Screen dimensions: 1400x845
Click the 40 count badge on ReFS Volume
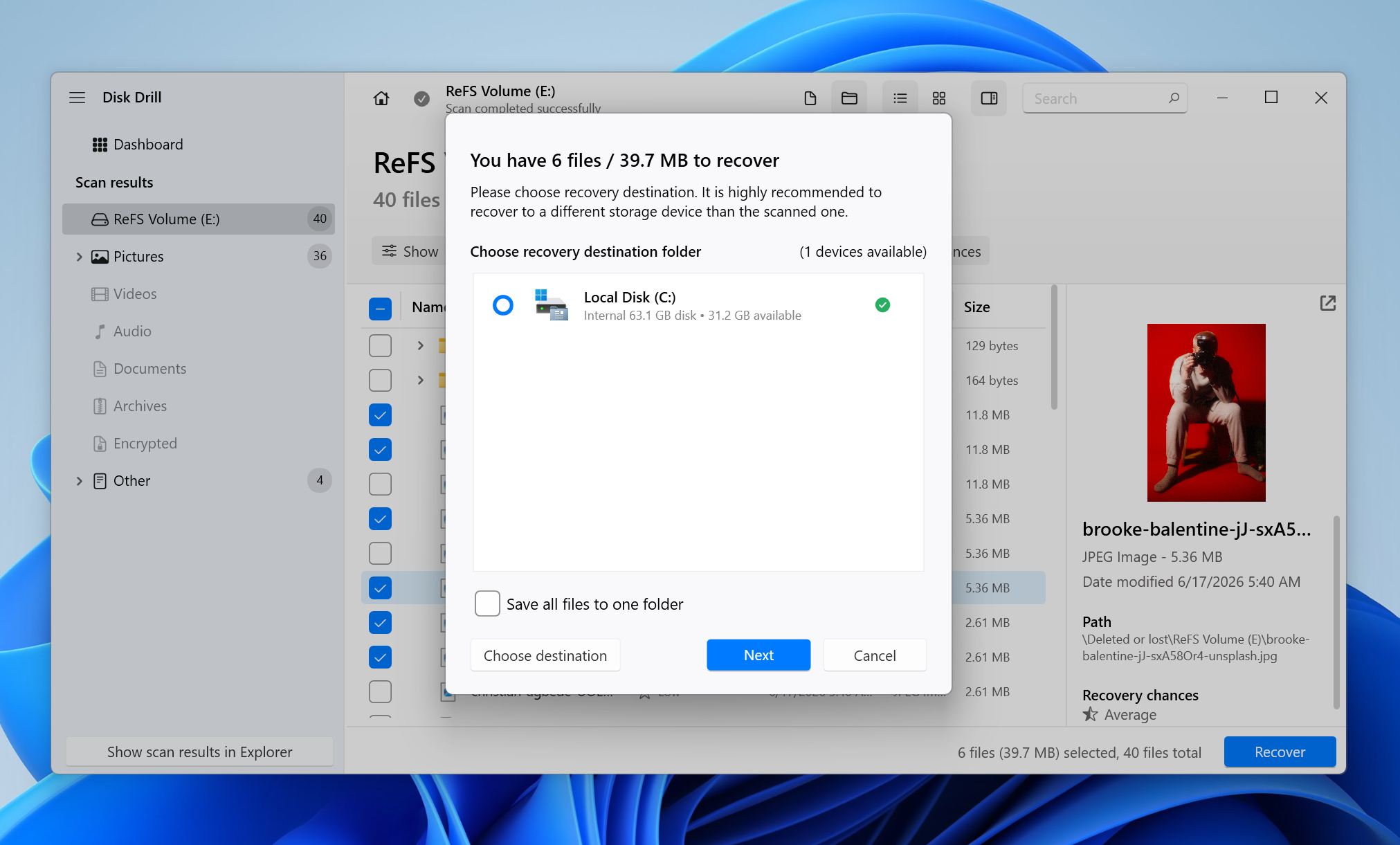pos(319,219)
